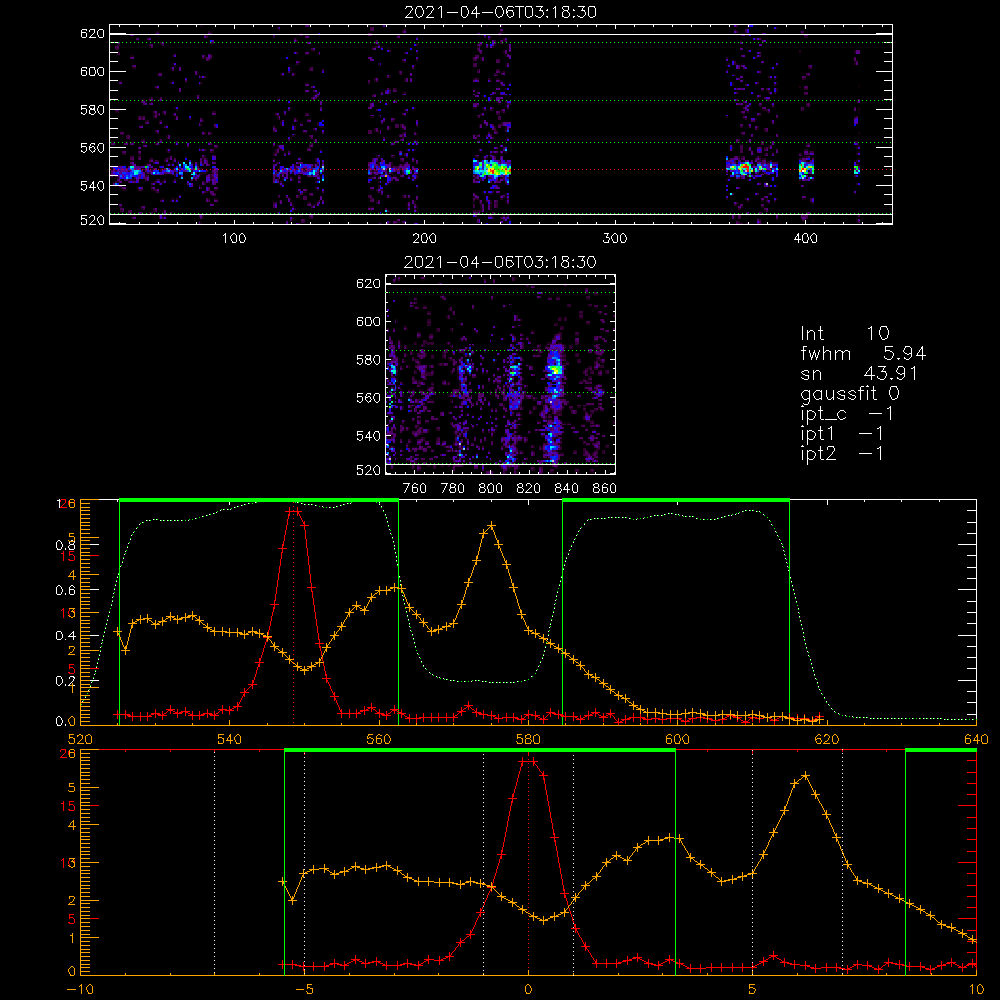Click the timestamp title above the middle spectrogram

[500, 262]
